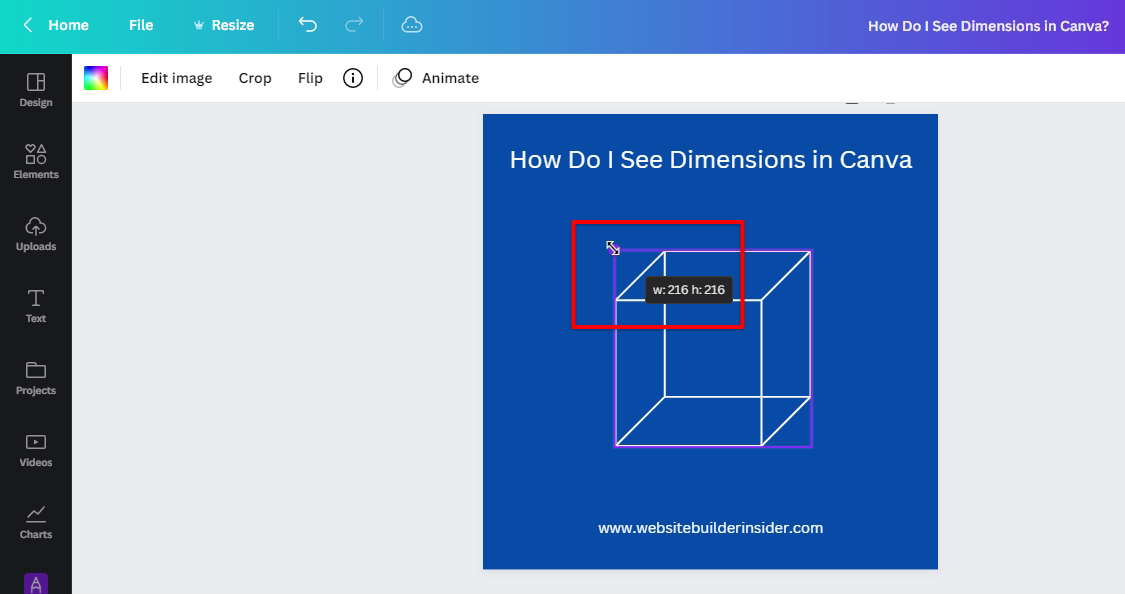Crop the selected image
Viewport: 1125px width, 594px height.
pos(255,77)
